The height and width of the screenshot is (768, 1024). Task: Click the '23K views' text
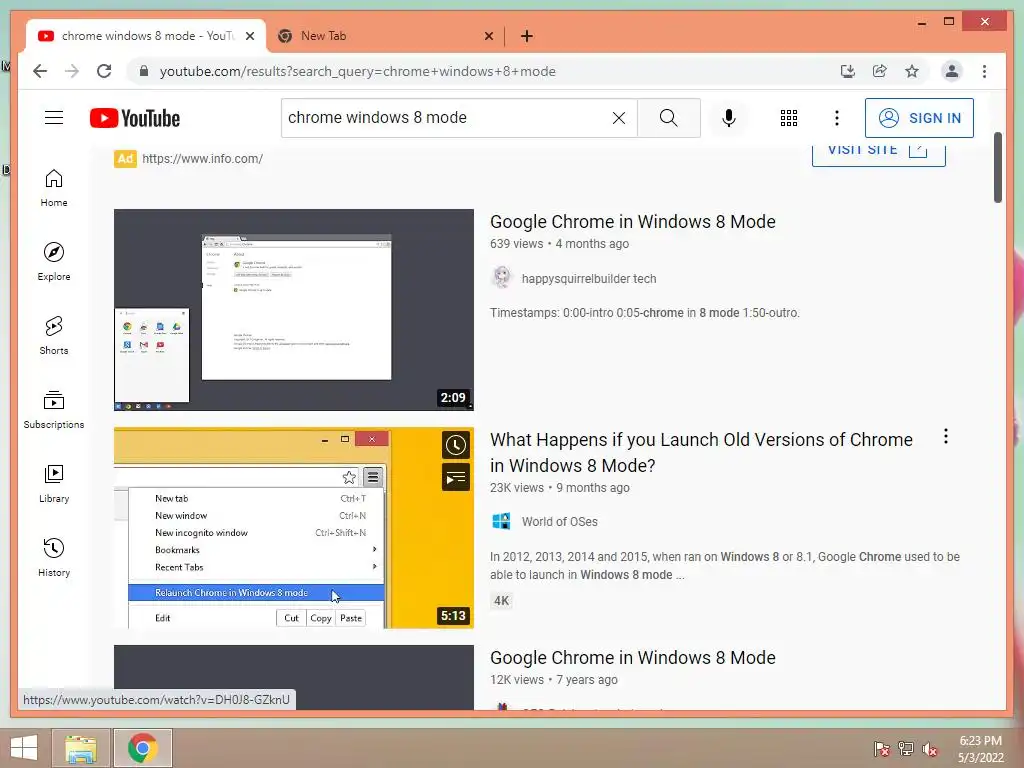pyautogui.click(x=517, y=488)
